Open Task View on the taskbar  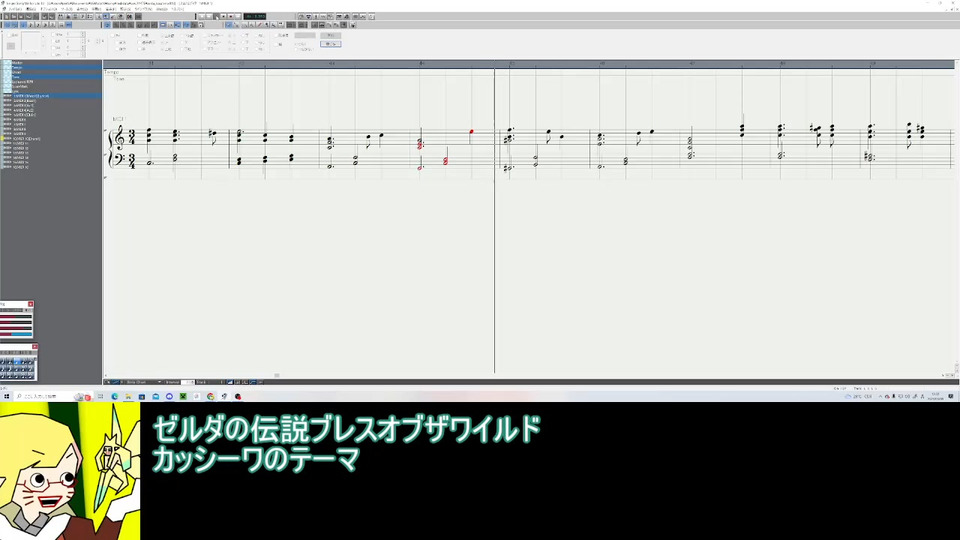pyautogui.click(x=100, y=397)
